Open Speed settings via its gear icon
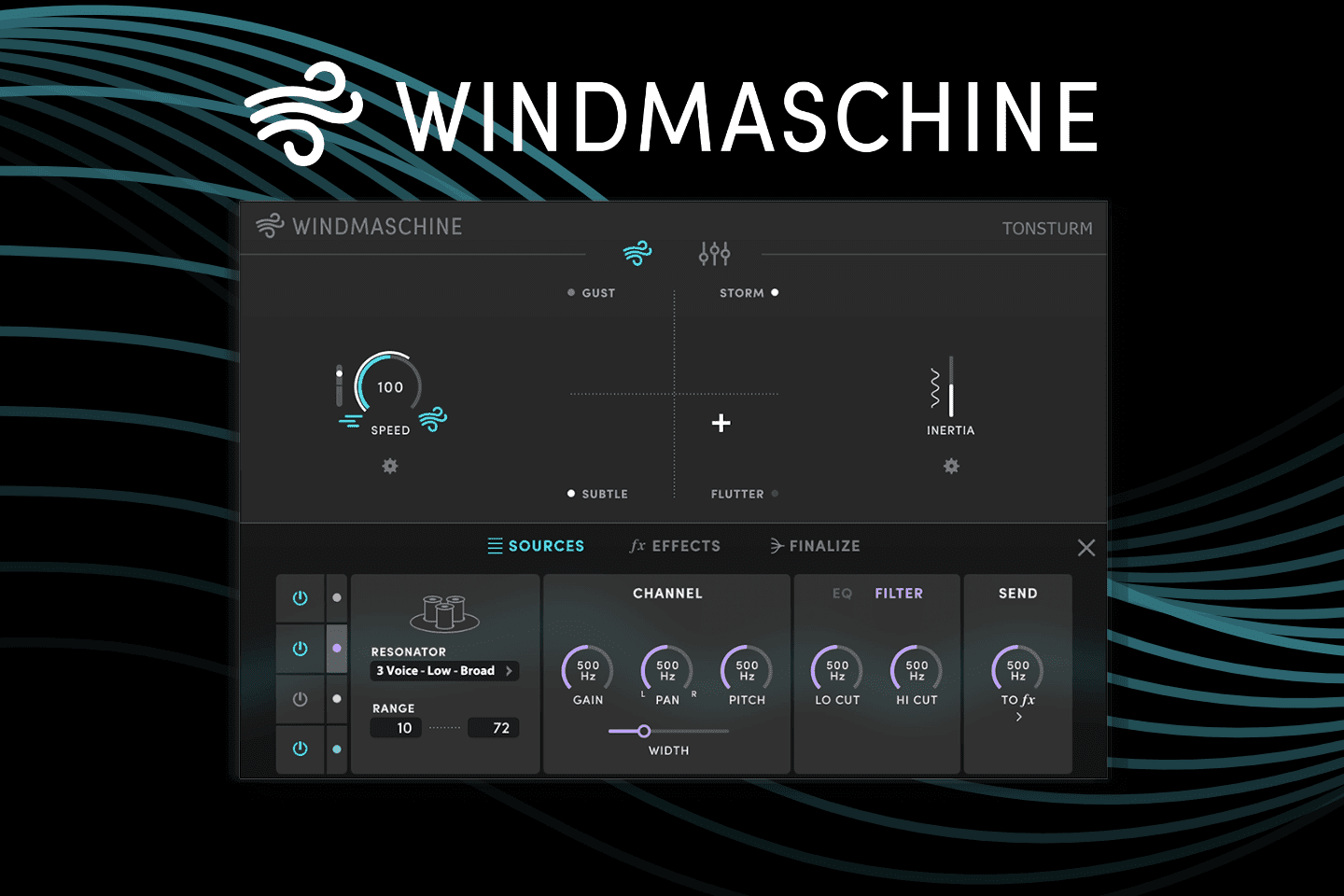The height and width of the screenshot is (896, 1344). [390, 466]
